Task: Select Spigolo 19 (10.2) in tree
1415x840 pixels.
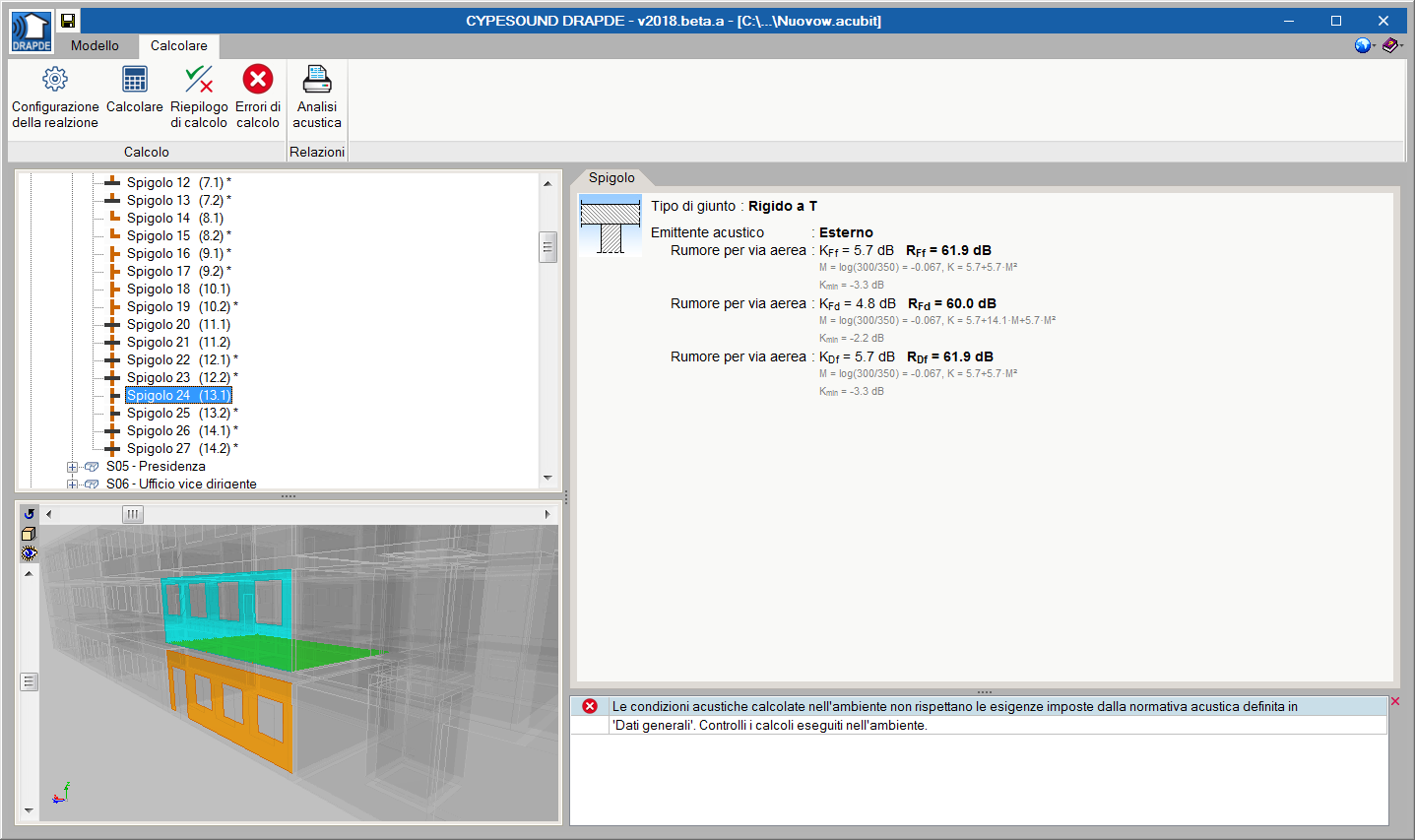Action: [182, 306]
